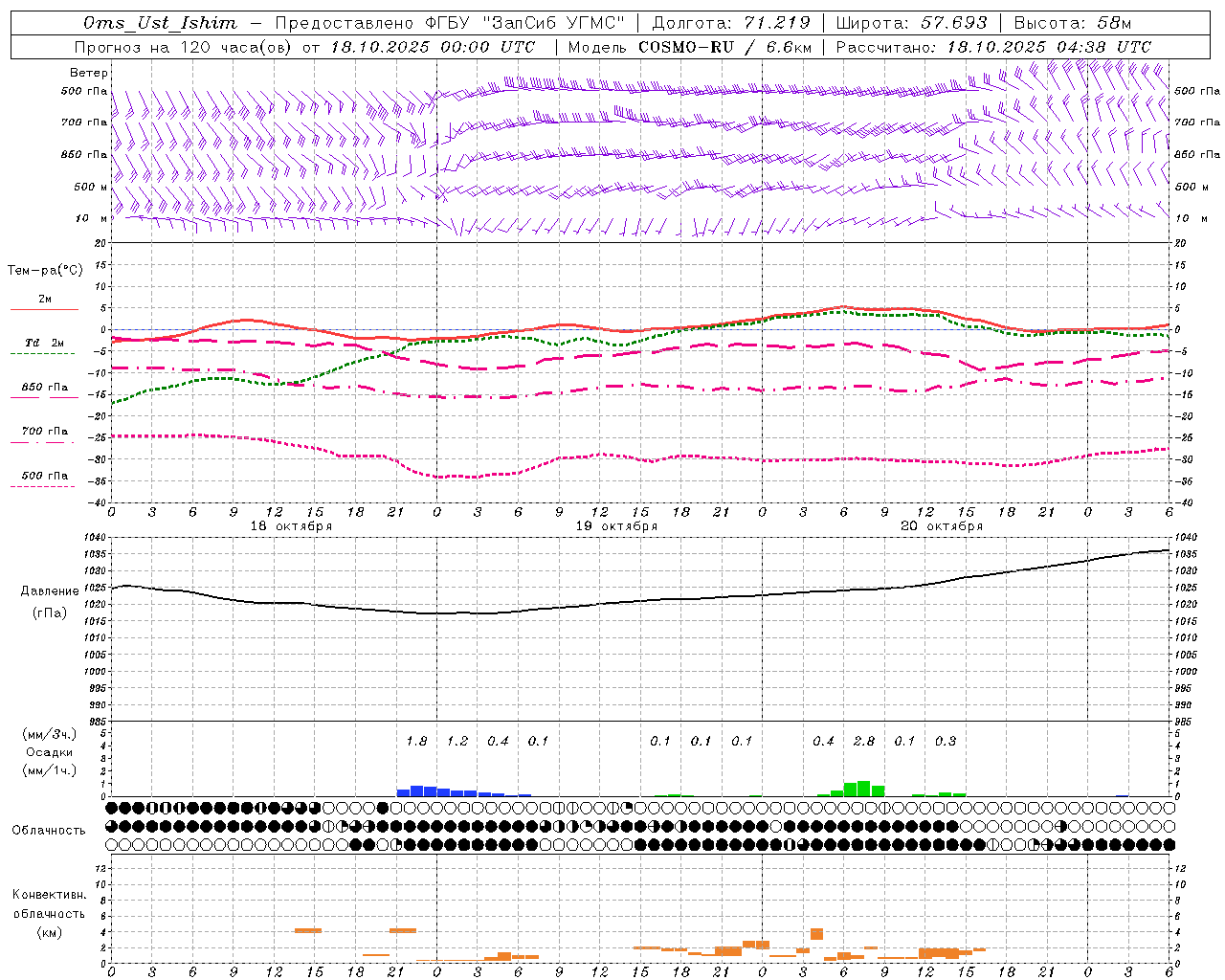The width and height of the screenshot is (1225, 980).
Task: Click the "18 октября" date label
Action: tap(291, 526)
